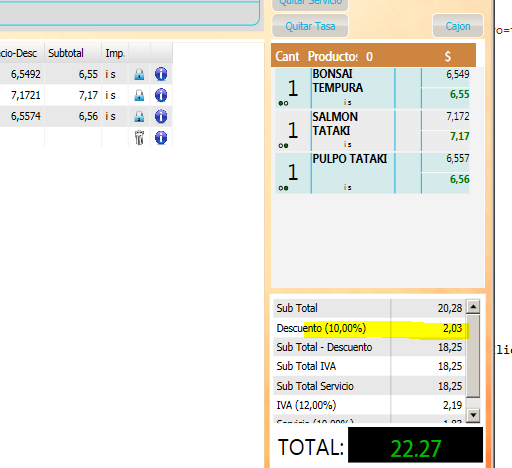
Task: Select the SALMON TATAKI product line
Action: (x=372, y=130)
